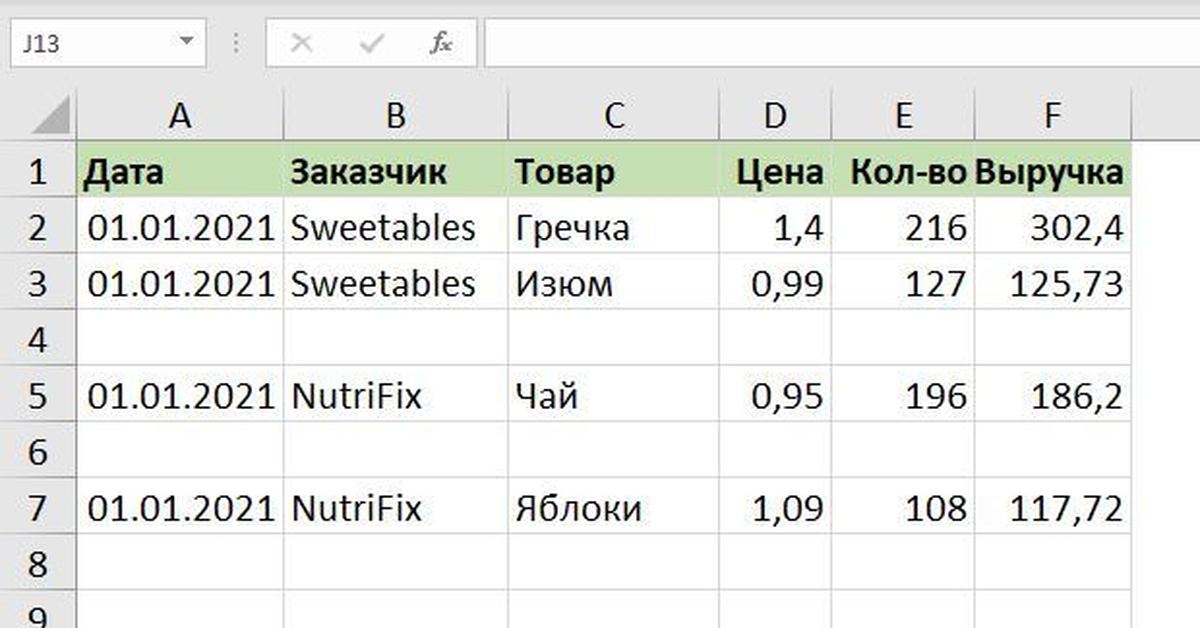Click cell containing 125,73
Image resolution: width=1200 pixels, height=628 pixels.
pos(1052,285)
